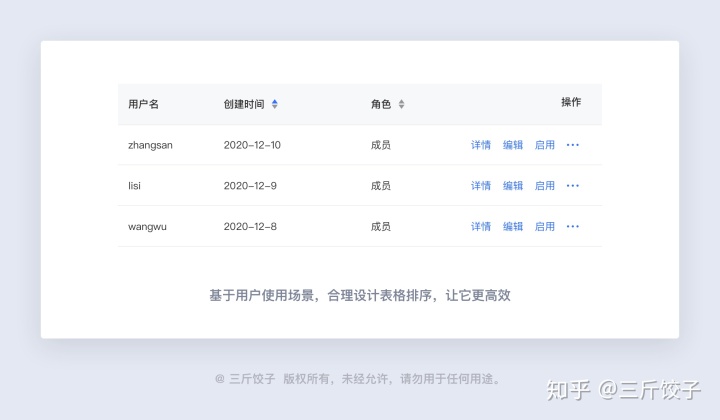720x420 pixels.
Task: Edit lisi via 编辑 link
Action: tap(513, 186)
